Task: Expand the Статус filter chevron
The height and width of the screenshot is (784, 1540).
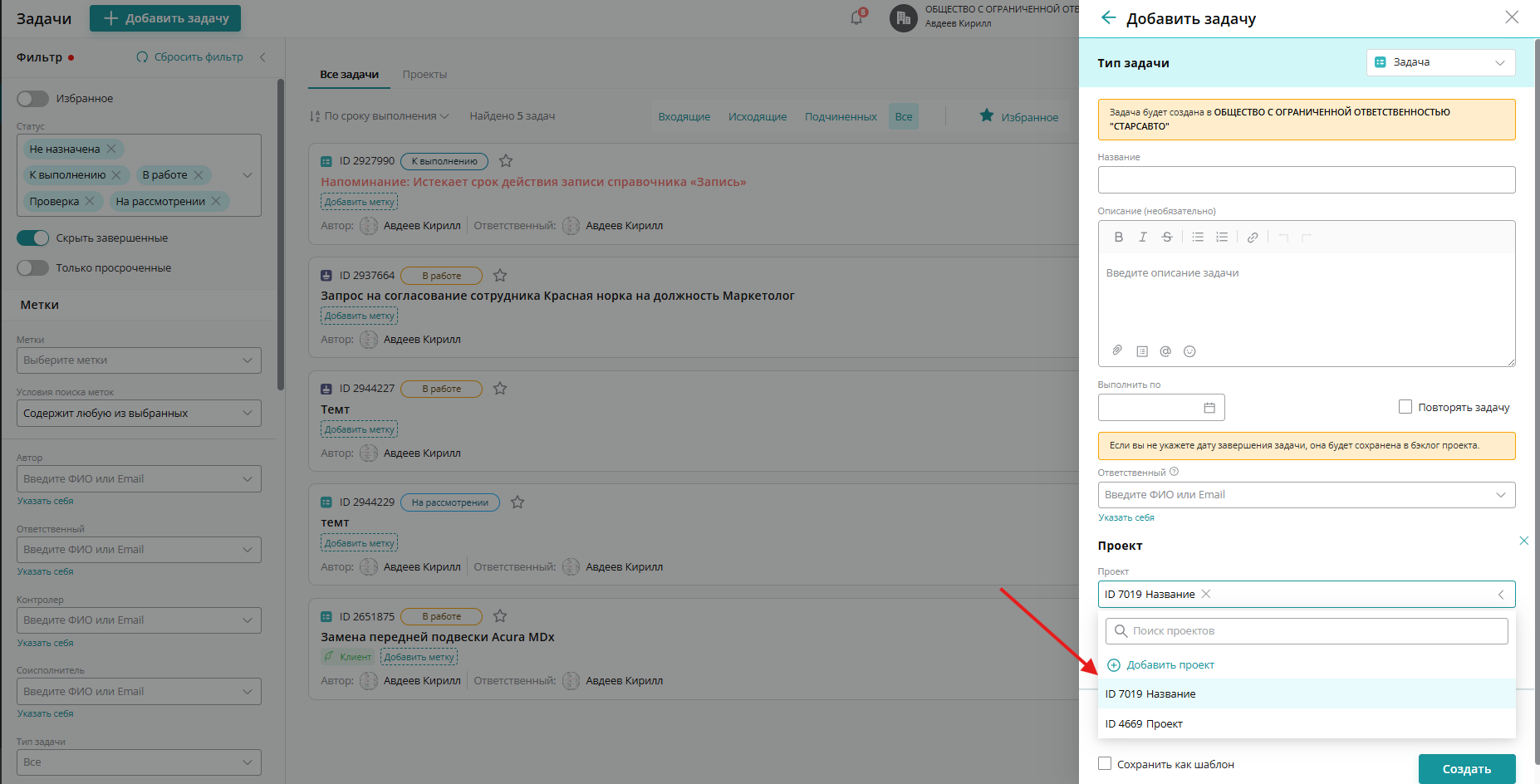Action: (x=247, y=175)
